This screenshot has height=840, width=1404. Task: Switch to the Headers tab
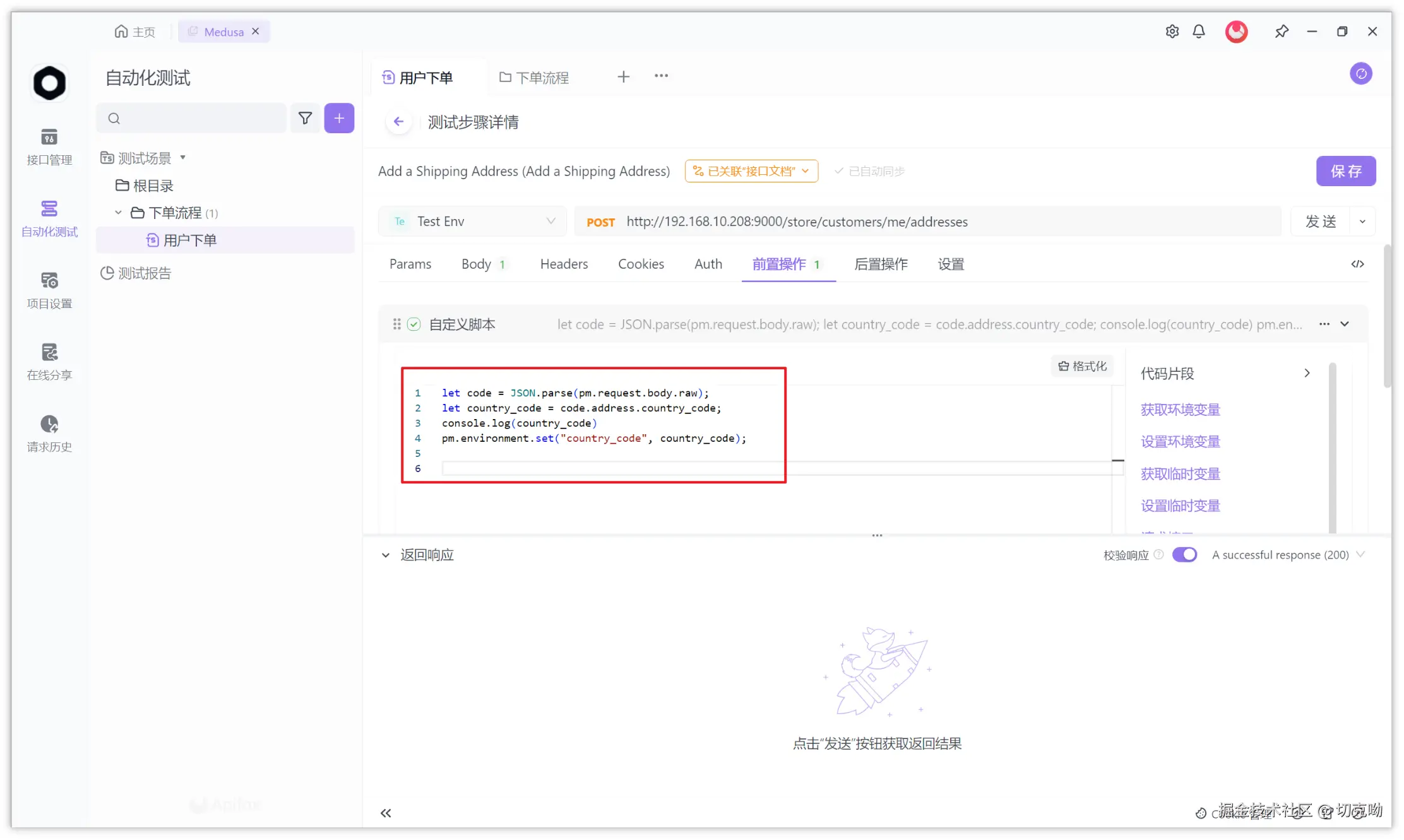point(564,264)
